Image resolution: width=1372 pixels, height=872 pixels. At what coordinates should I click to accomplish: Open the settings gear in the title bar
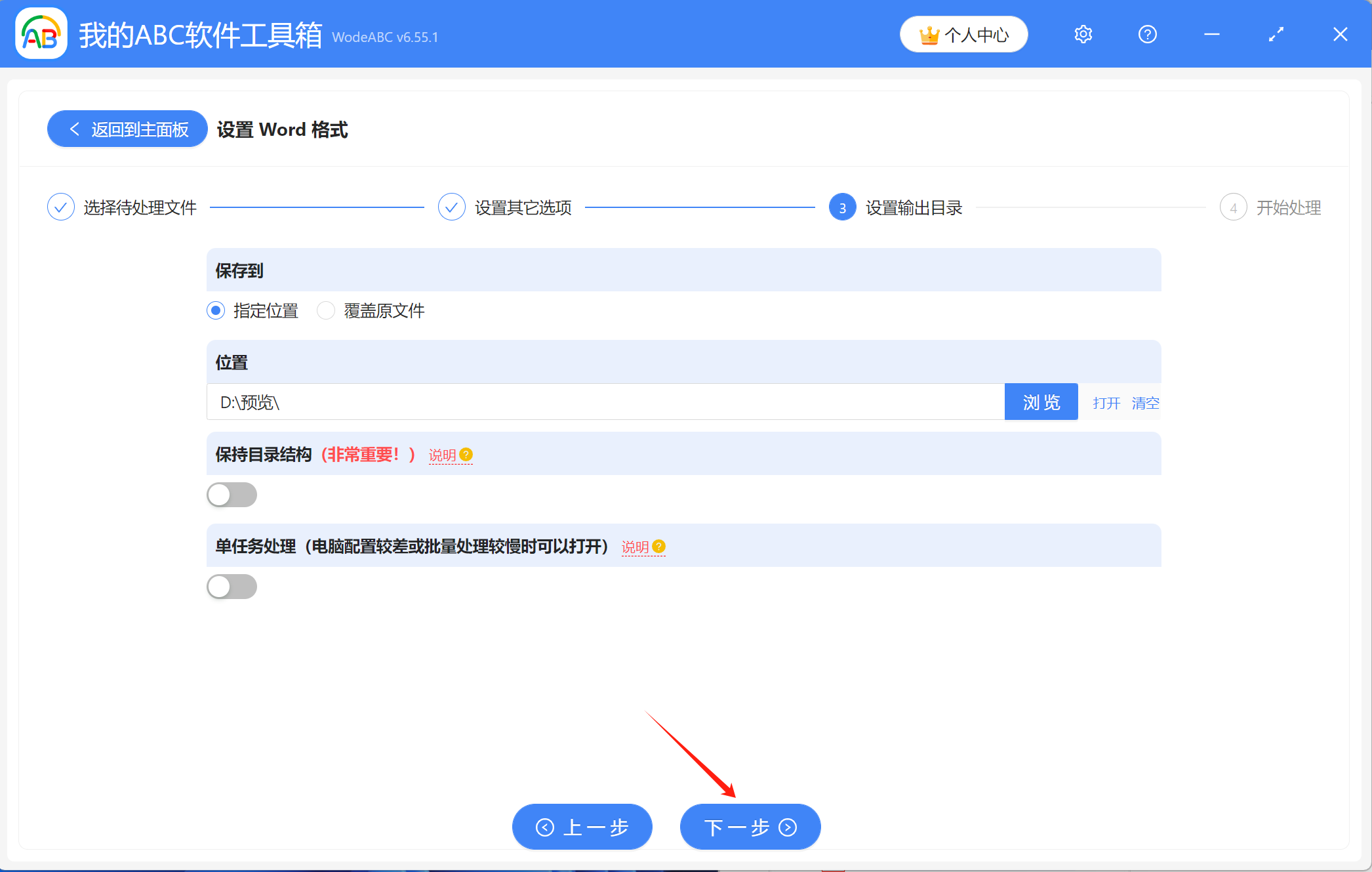pyautogui.click(x=1083, y=34)
